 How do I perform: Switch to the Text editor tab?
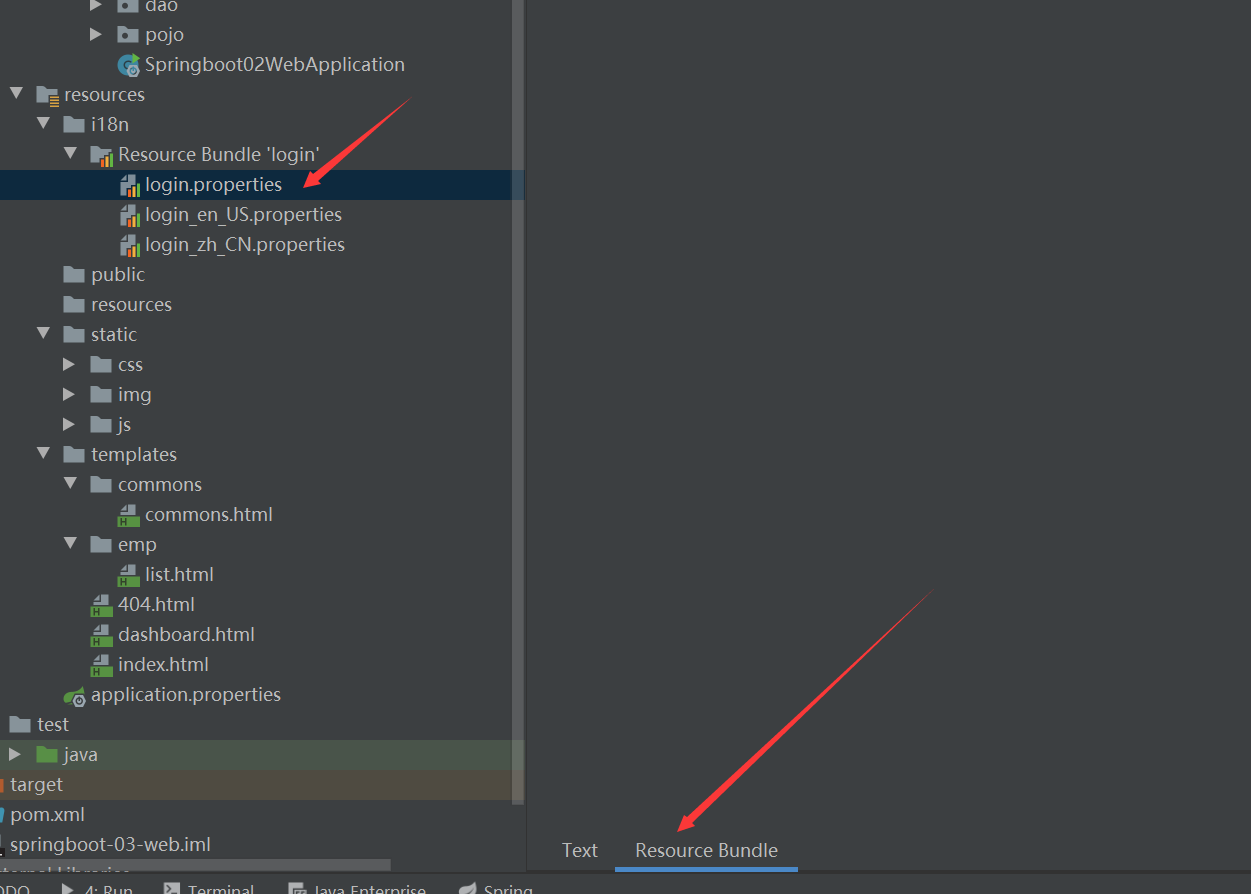point(579,850)
